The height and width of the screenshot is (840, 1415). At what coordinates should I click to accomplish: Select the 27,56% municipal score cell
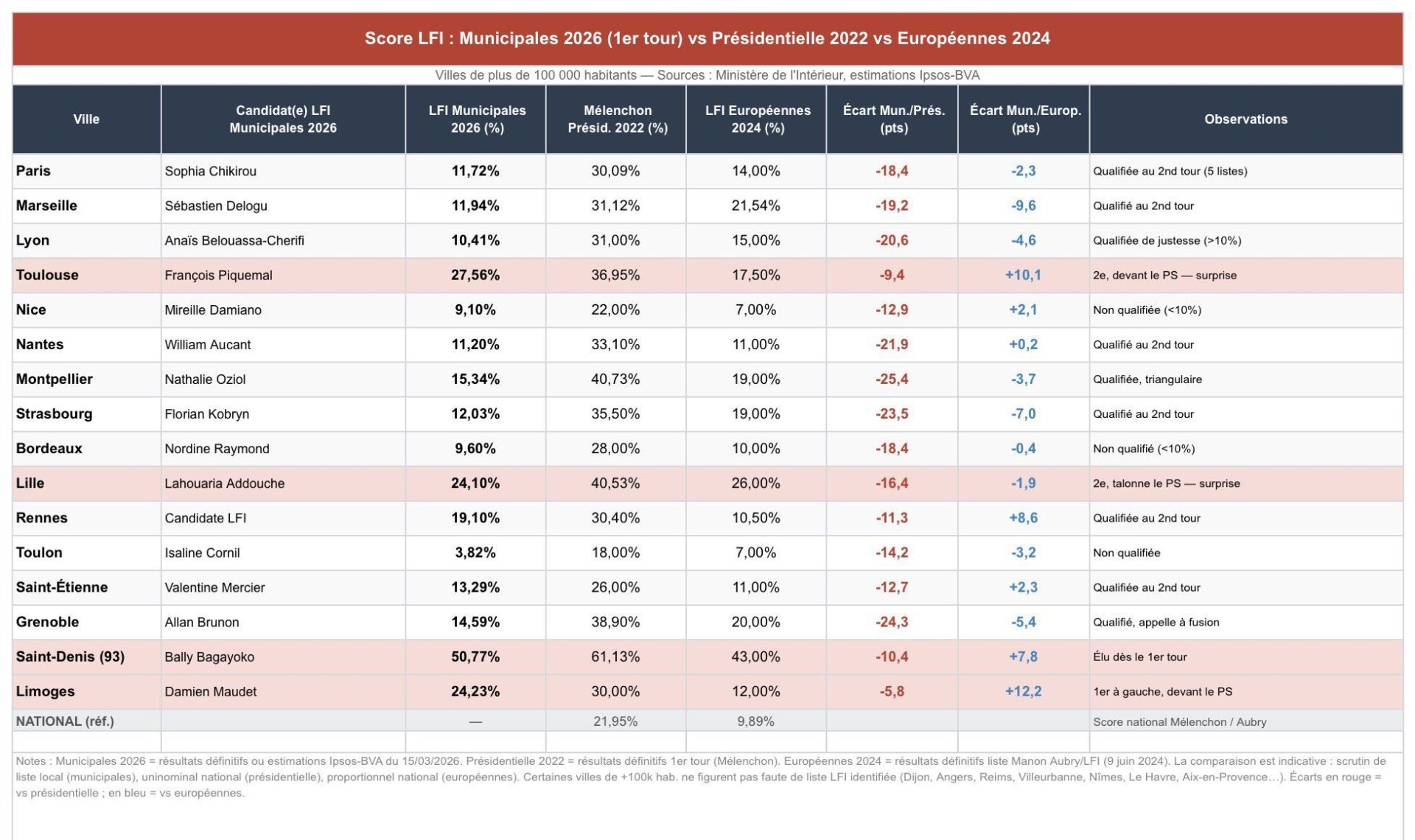click(475, 275)
